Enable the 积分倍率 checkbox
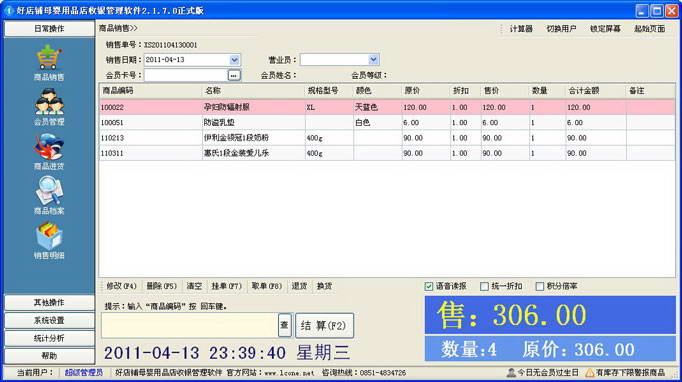The height and width of the screenshot is (382, 682). point(539,286)
